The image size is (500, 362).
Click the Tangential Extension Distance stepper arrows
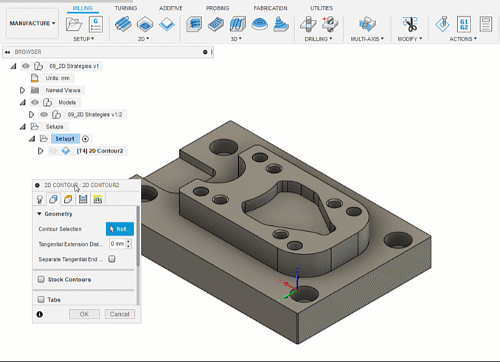(x=129, y=244)
